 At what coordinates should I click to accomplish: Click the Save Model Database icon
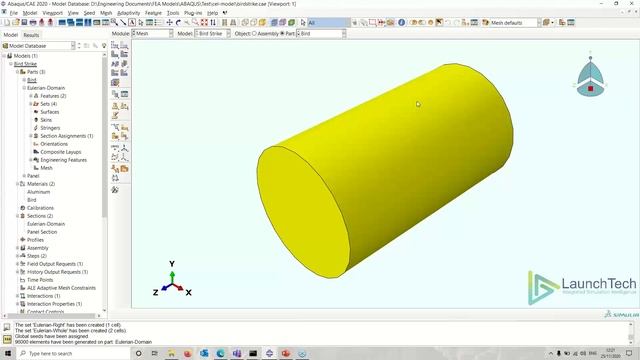tap(24, 22)
